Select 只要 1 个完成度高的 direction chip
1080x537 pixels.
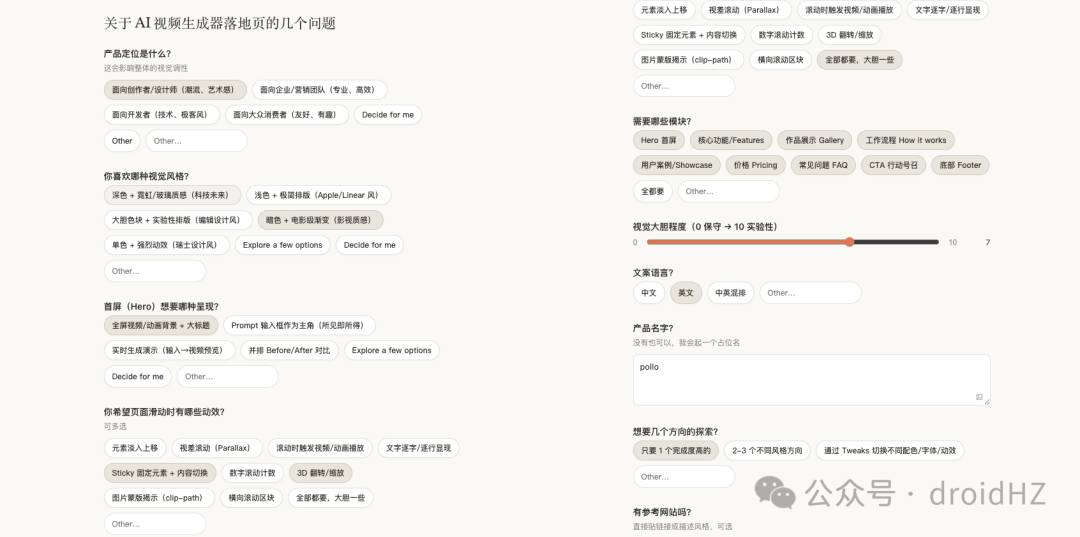pyautogui.click(x=676, y=451)
